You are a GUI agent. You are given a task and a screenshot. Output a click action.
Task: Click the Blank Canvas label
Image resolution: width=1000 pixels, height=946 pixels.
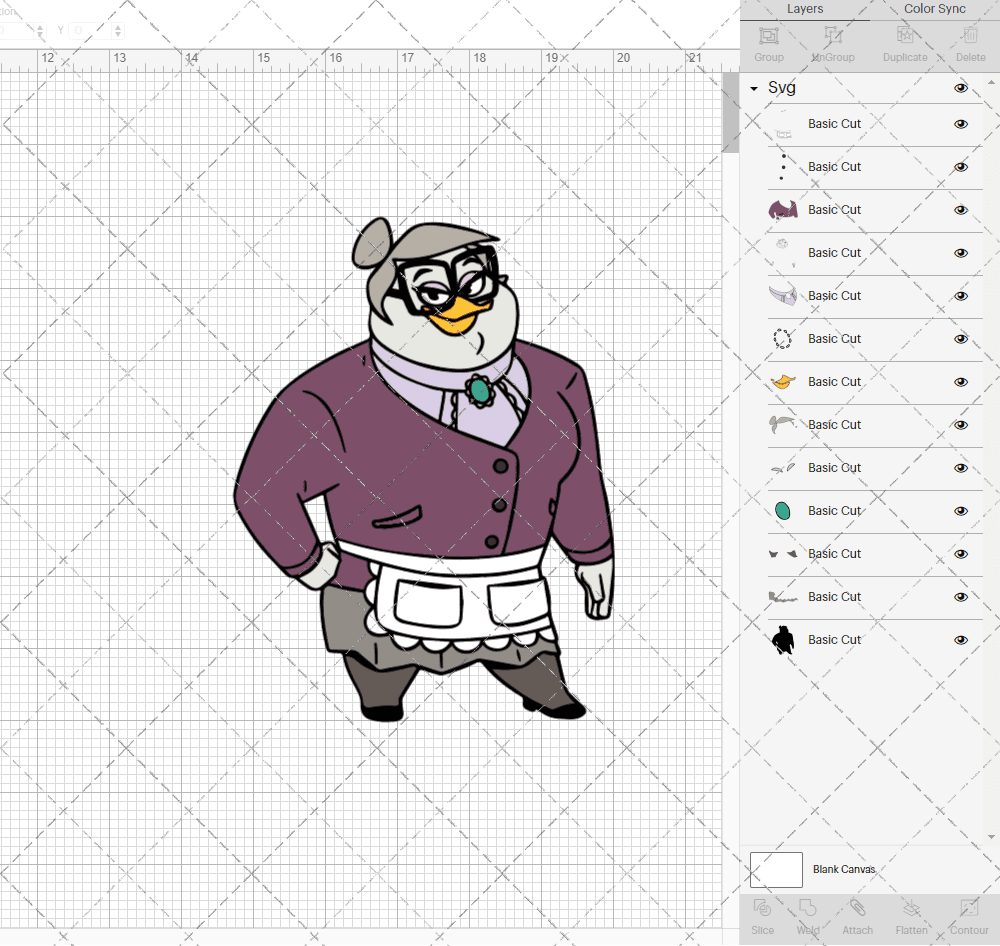(x=844, y=869)
